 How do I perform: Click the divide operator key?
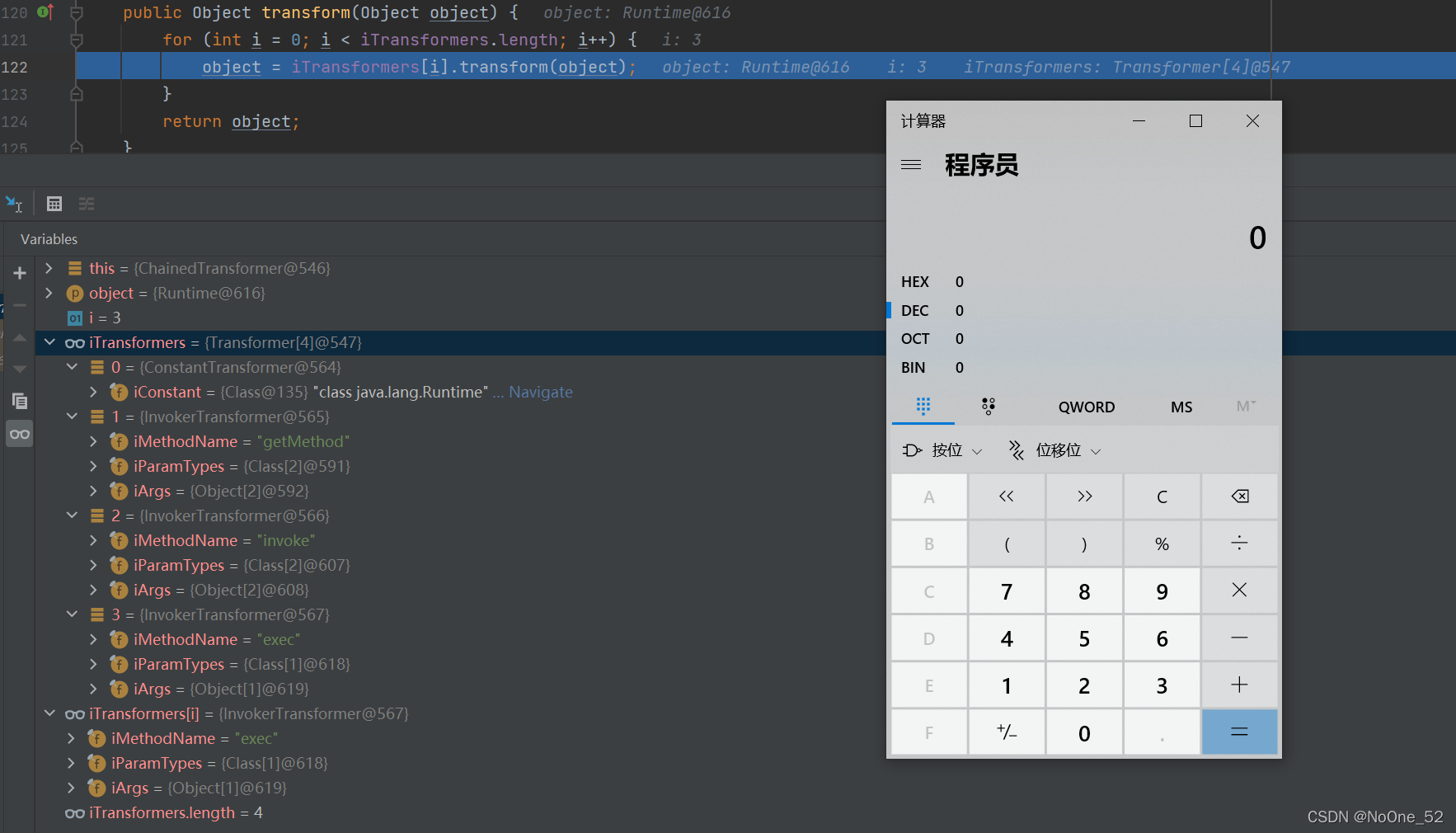point(1239,544)
